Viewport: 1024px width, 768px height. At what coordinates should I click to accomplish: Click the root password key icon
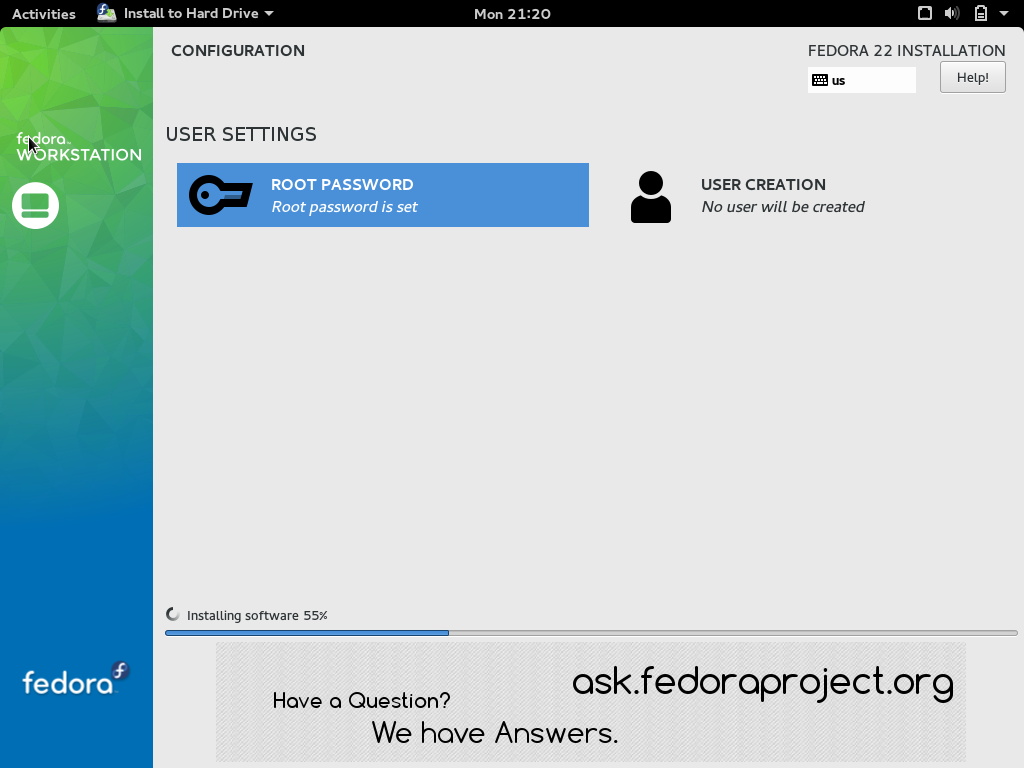pyautogui.click(x=221, y=195)
